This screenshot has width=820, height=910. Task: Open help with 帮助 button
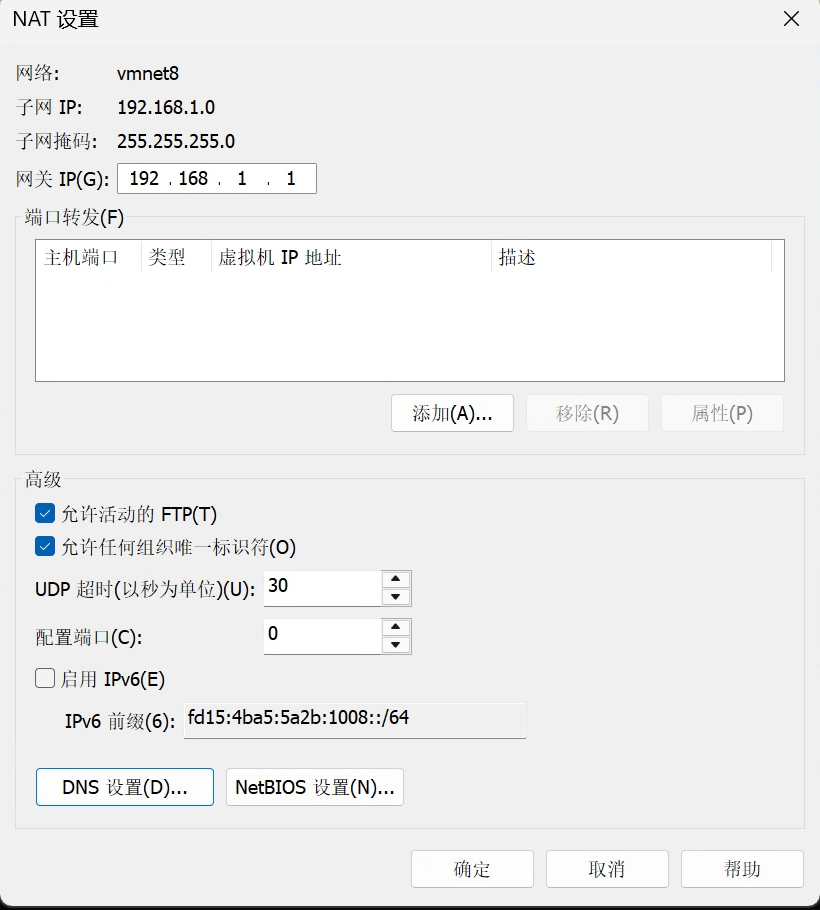tap(742, 869)
